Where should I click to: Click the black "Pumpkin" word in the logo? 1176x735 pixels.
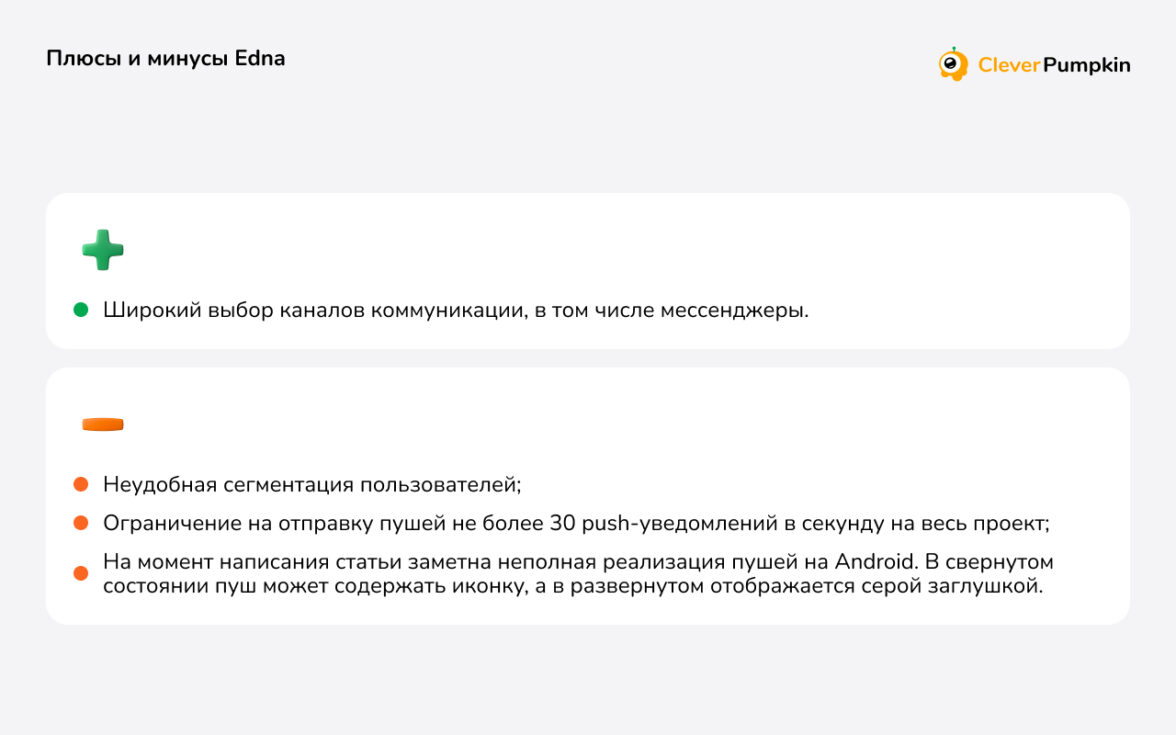pyautogui.click(x=1087, y=65)
